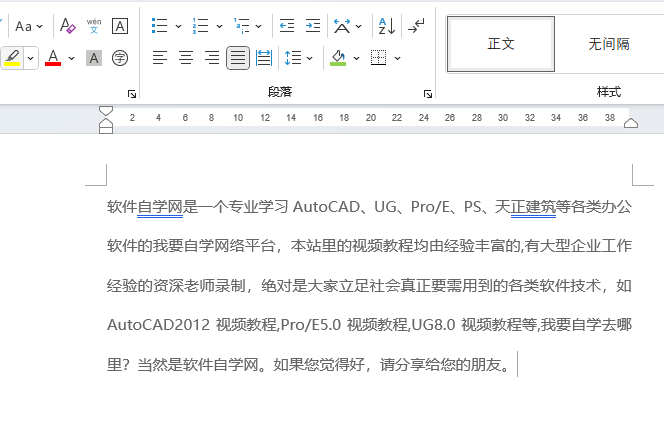The height and width of the screenshot is (427, 664).
Task: Open Asian Layout button
Action: [342, 26]
